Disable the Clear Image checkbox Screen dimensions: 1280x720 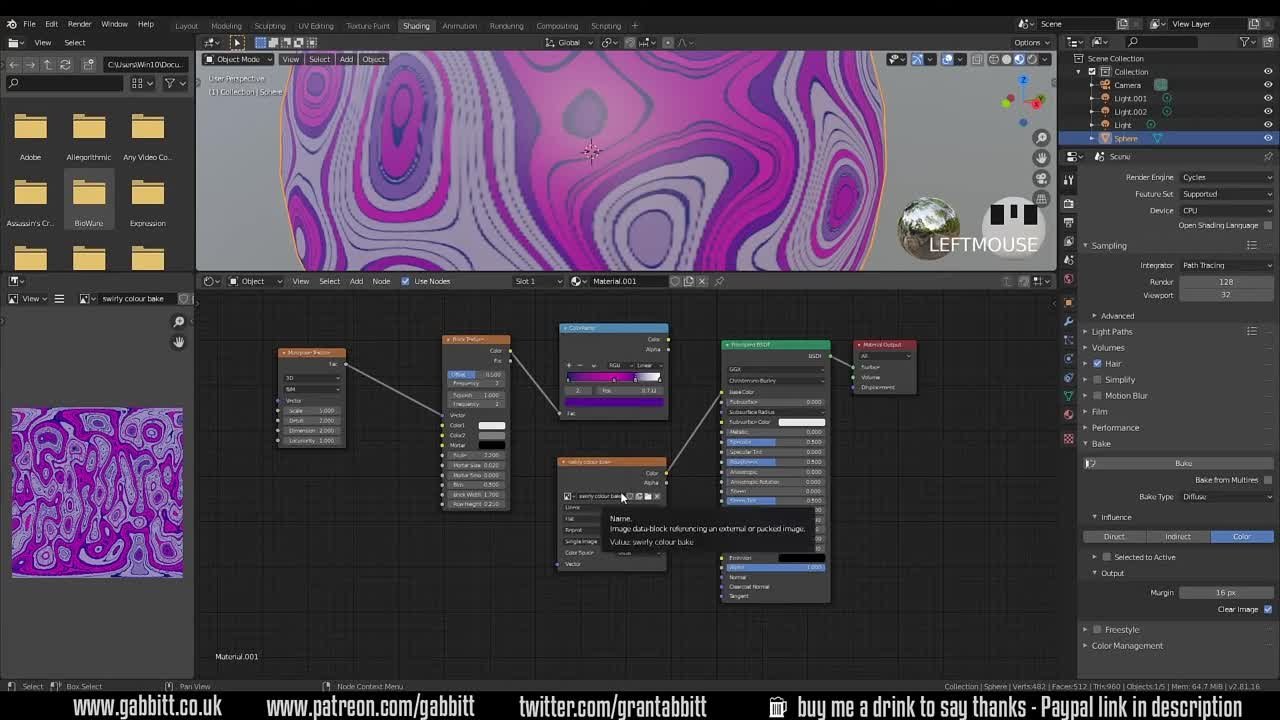coord(1268,609)
